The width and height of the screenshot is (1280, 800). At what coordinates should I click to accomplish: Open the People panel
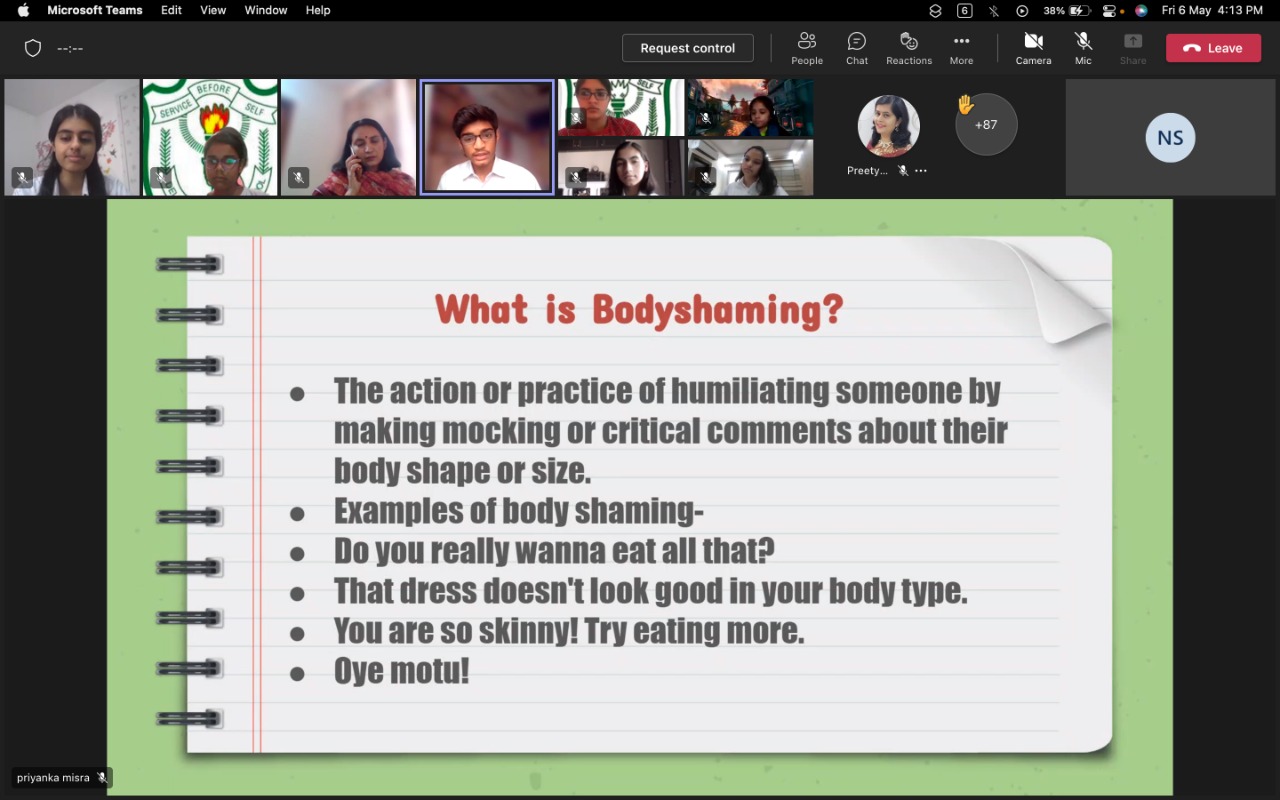(807, 47)
